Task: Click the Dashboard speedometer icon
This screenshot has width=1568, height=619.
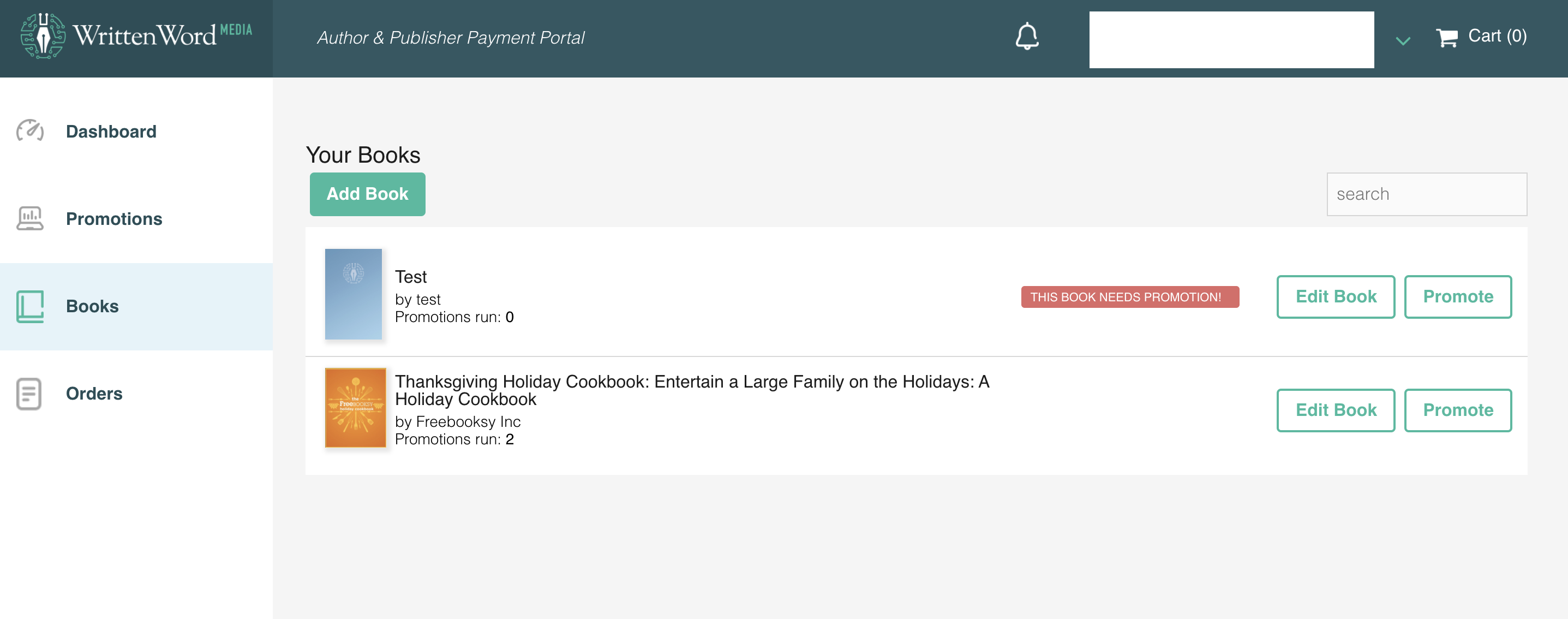Action: (30, 130)
